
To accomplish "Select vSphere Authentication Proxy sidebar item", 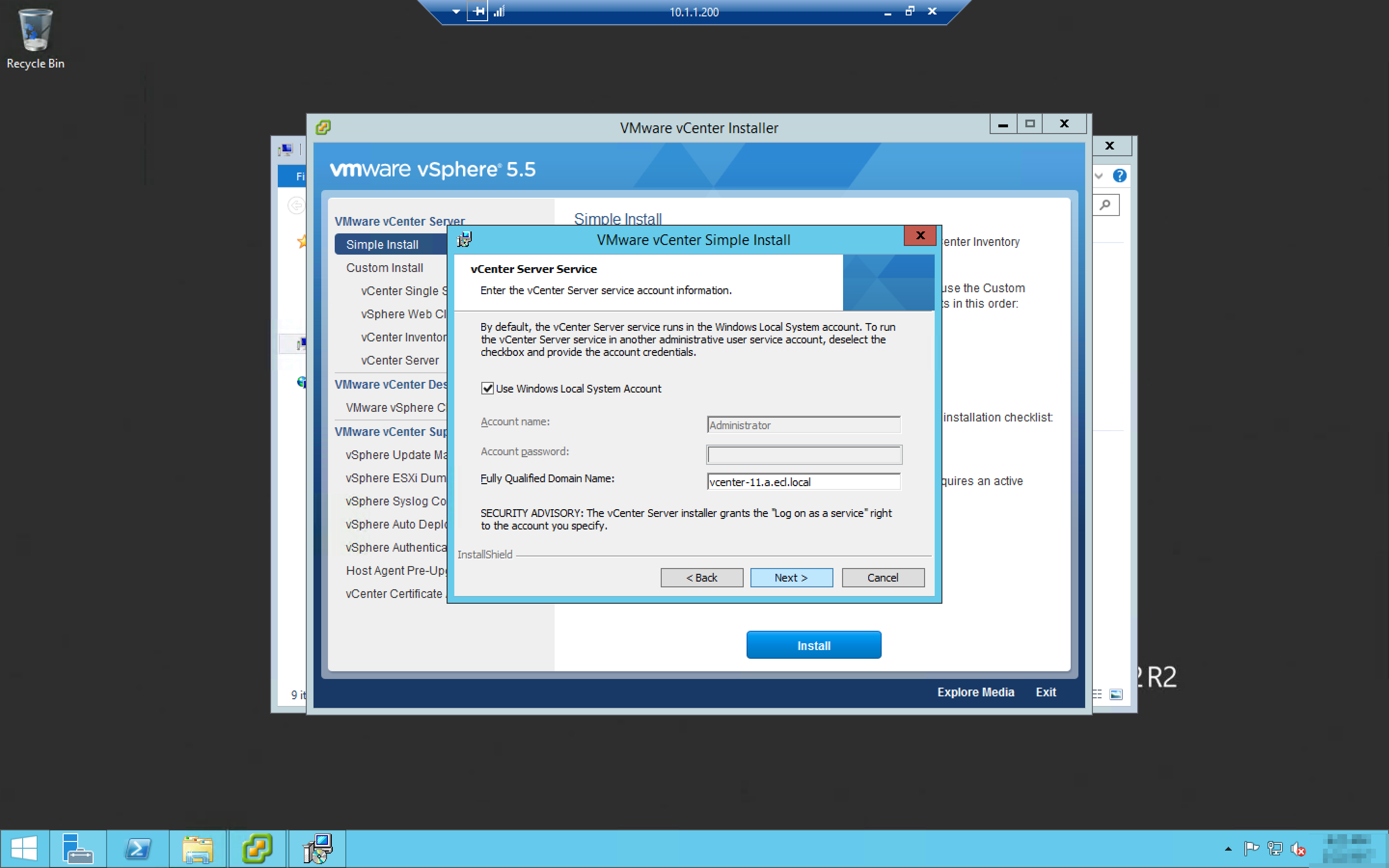I will click(x=396, y=548).
